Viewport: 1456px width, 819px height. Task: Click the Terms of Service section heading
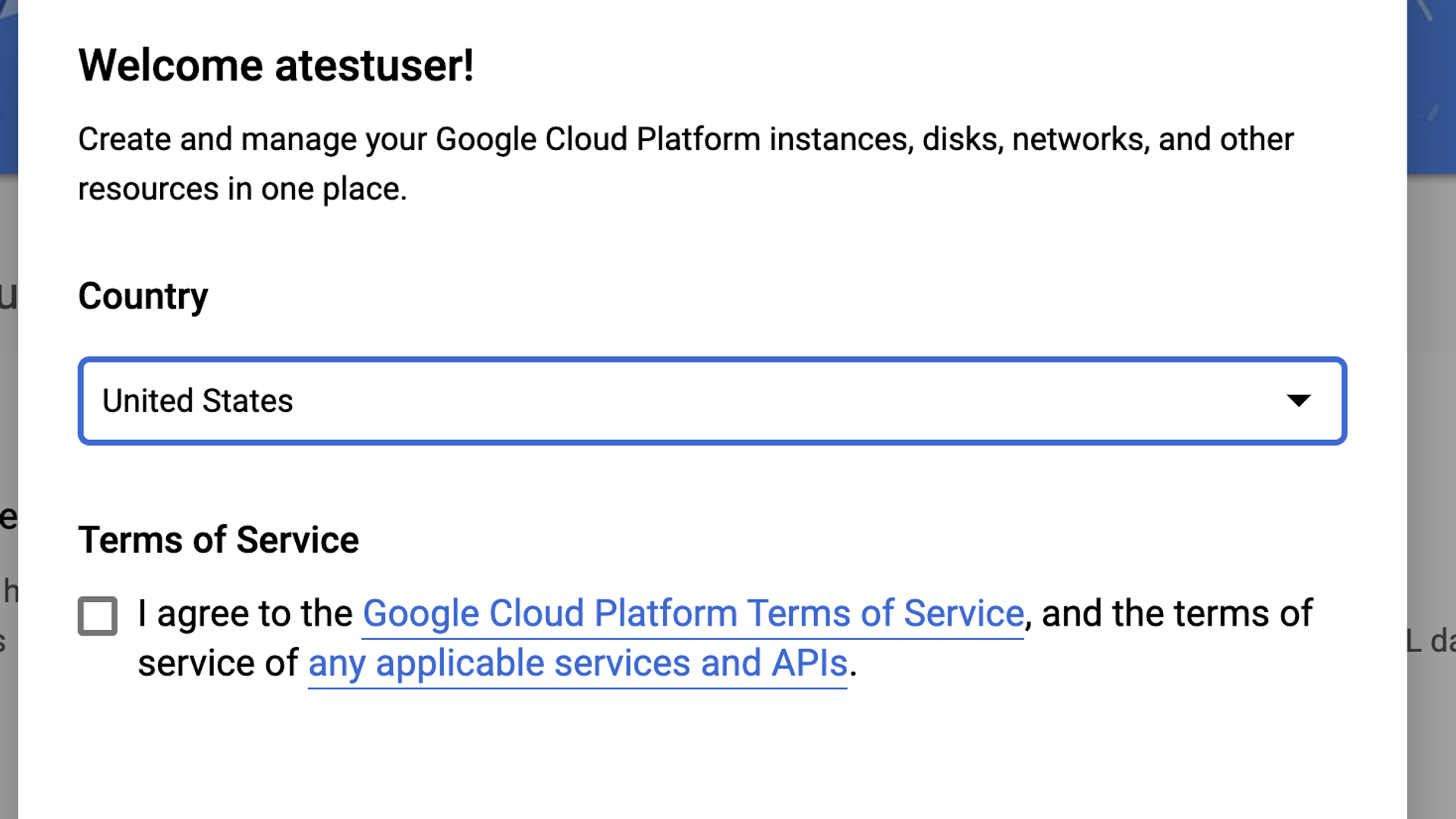pos(219,540)
